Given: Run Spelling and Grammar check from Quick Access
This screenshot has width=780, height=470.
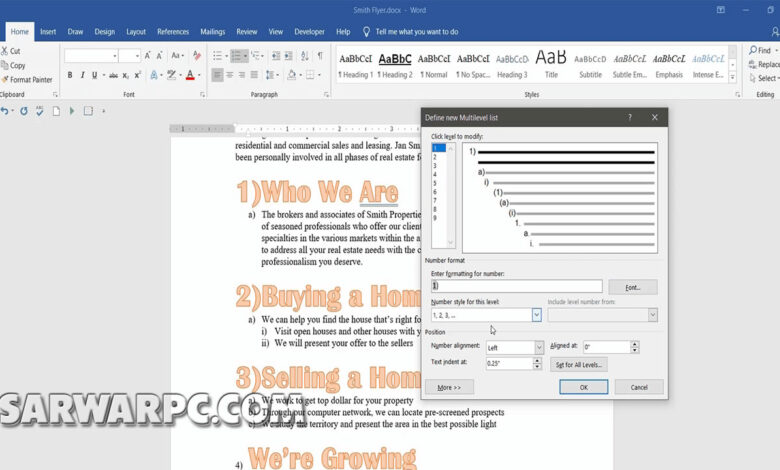Looking at the screenshot, I should click(x=40, y=111).
